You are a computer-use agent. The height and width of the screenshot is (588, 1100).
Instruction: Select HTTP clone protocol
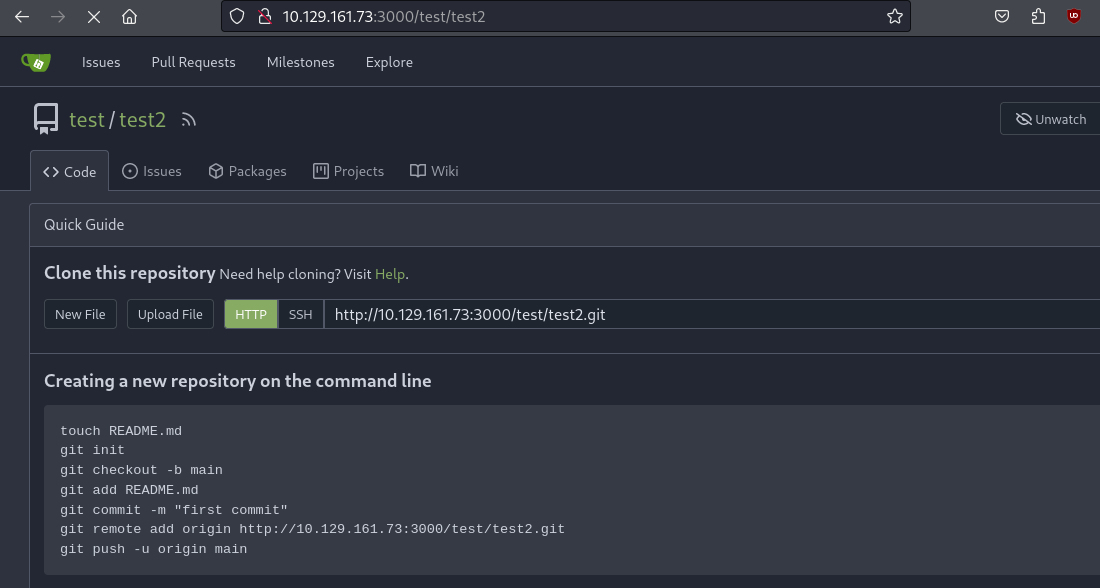tap(251, 314)
